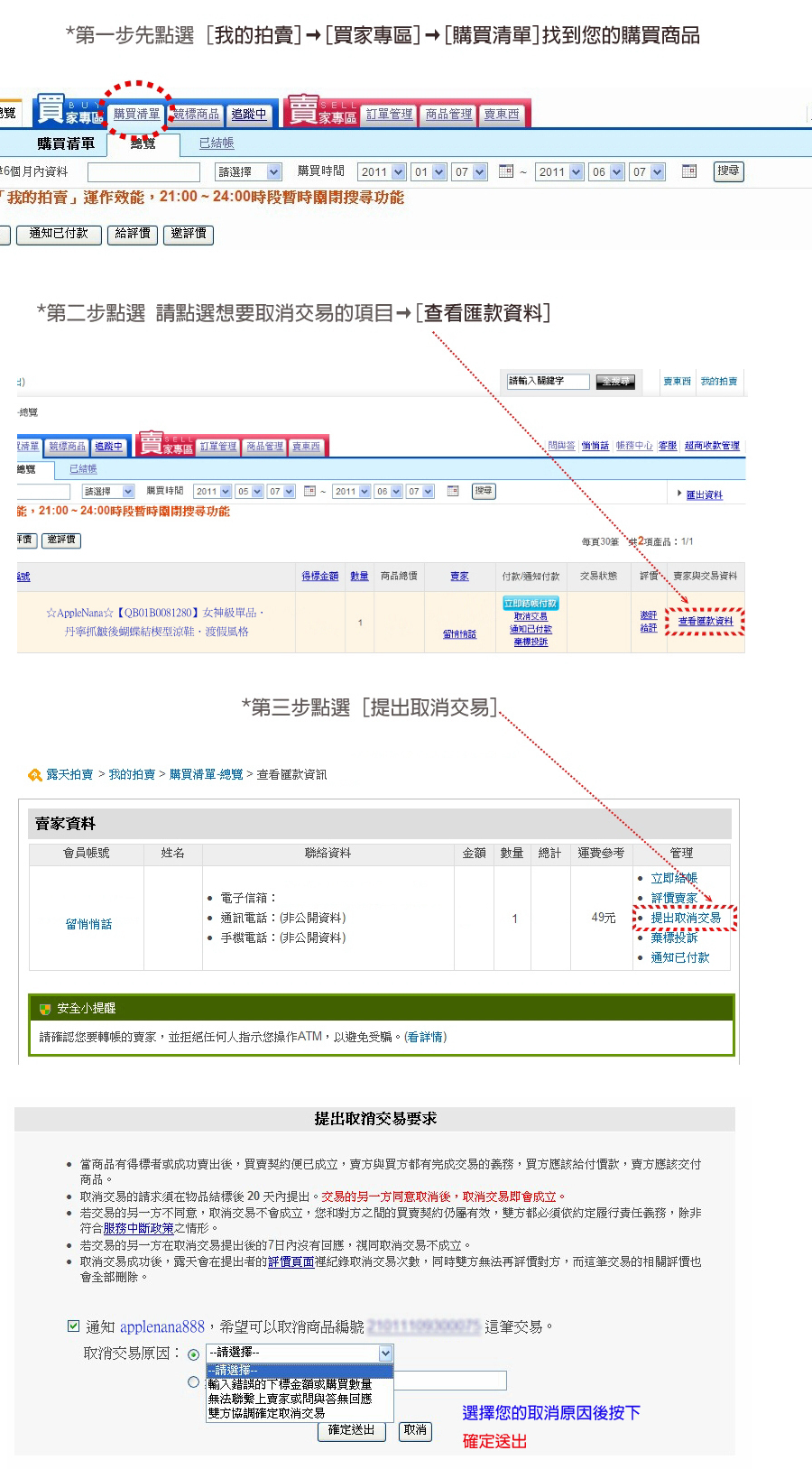Screen dimensions: 812x1469
Task: Open the start date calendar picker icon
Action: click(x=506, y=171)
